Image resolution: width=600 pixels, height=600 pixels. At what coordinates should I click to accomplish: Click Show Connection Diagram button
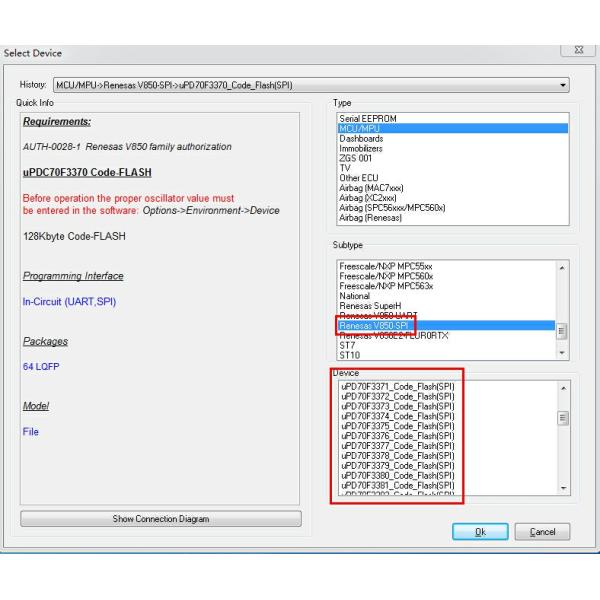[160, 519]
